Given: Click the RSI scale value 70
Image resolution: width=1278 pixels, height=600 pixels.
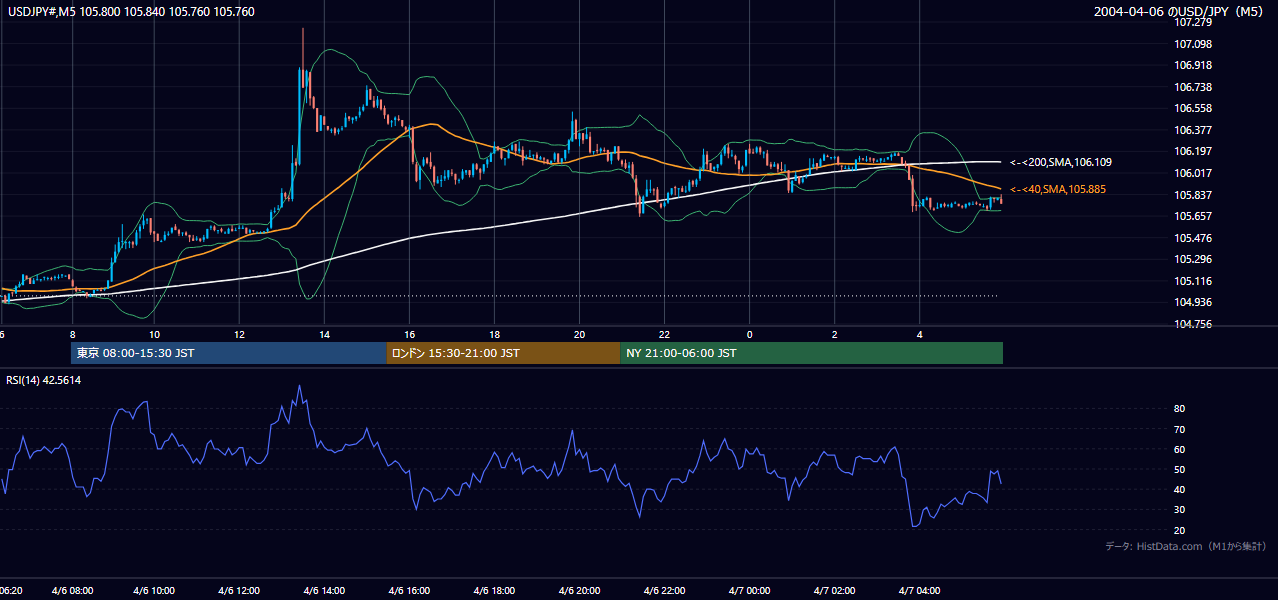Looking at the screenshot, I should (1179, 429).
